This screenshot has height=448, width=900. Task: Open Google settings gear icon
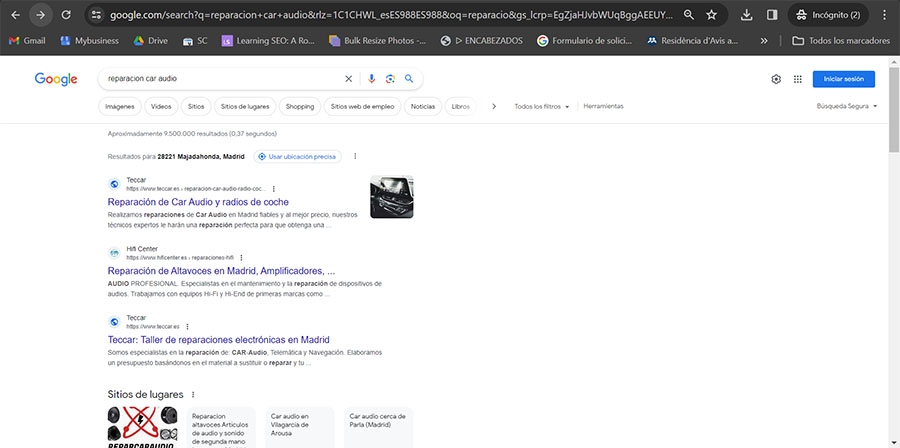tap(776, 79)
